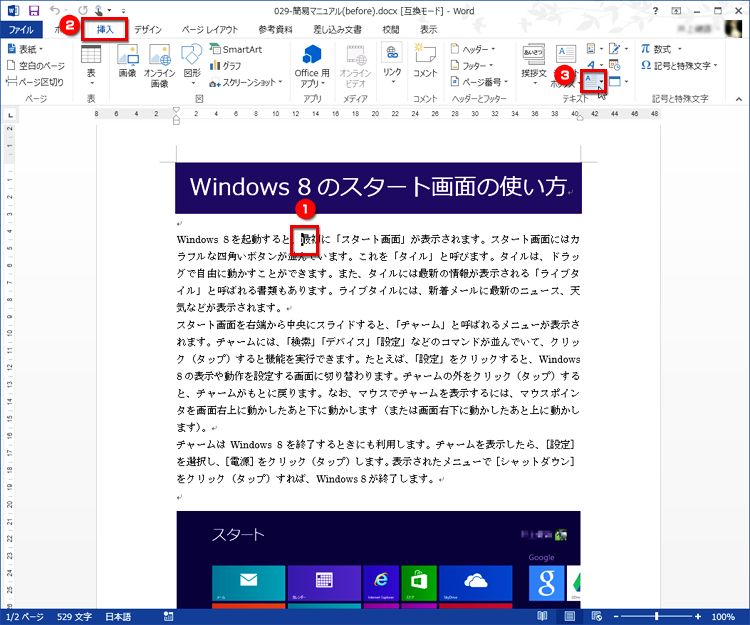
Task: Click the 529 文字 word count
Action: [x=74, y=616]
